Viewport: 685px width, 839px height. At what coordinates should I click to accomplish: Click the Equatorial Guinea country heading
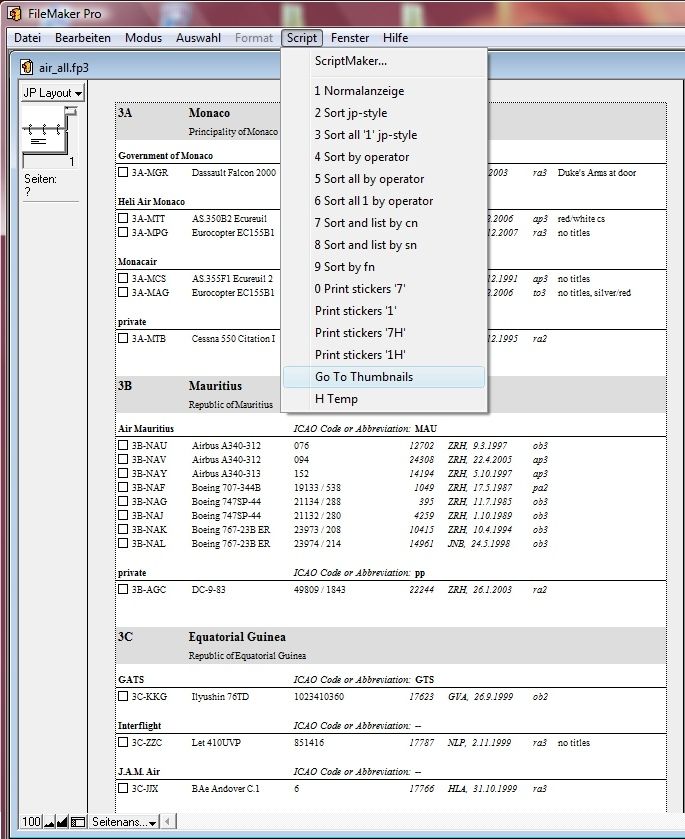237,637
